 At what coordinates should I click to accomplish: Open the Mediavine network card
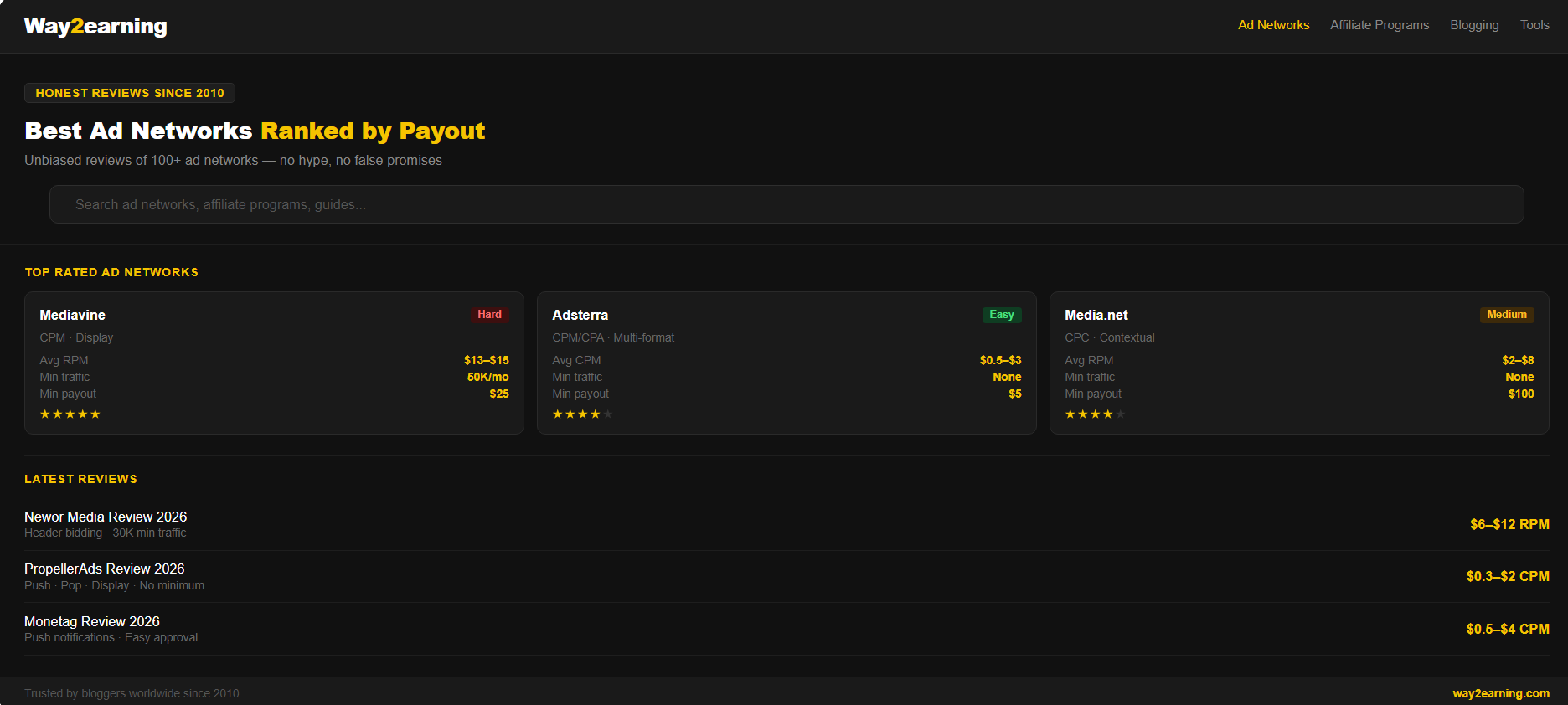coord(274,363)
